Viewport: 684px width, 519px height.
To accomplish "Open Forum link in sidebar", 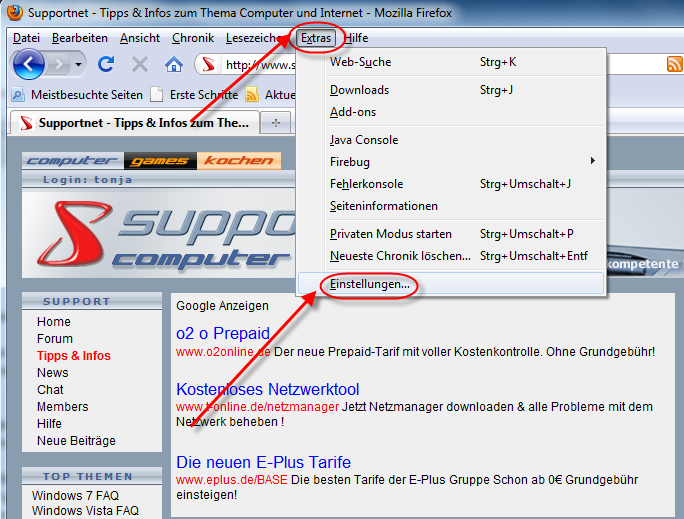I will [55, 339].
